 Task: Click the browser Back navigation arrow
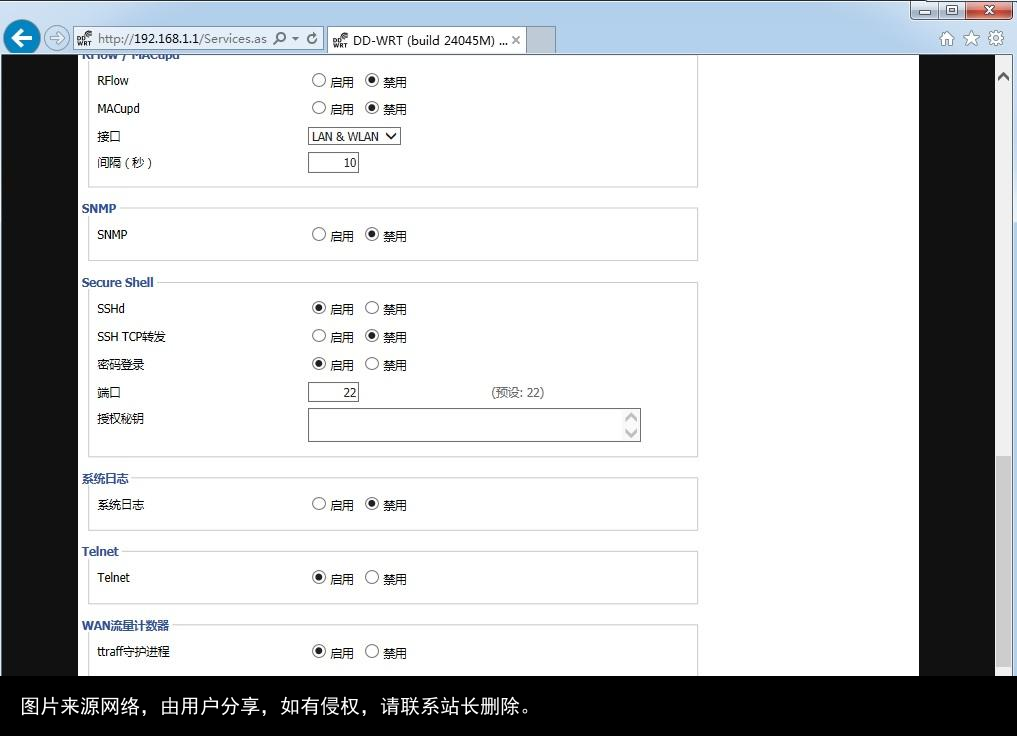click(x=21, y=37)
